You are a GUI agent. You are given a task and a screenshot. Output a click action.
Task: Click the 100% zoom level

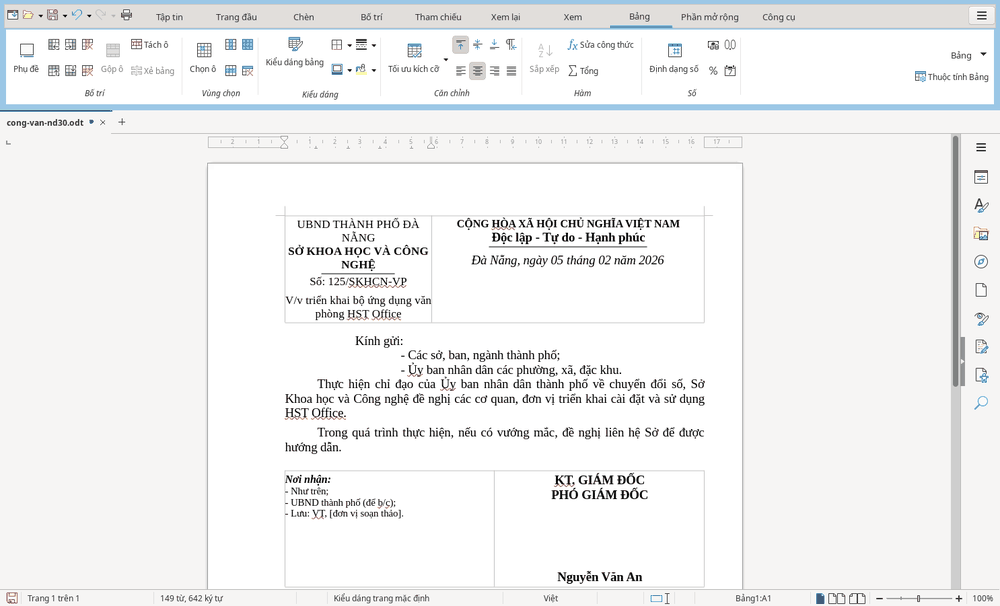(982, 598)
